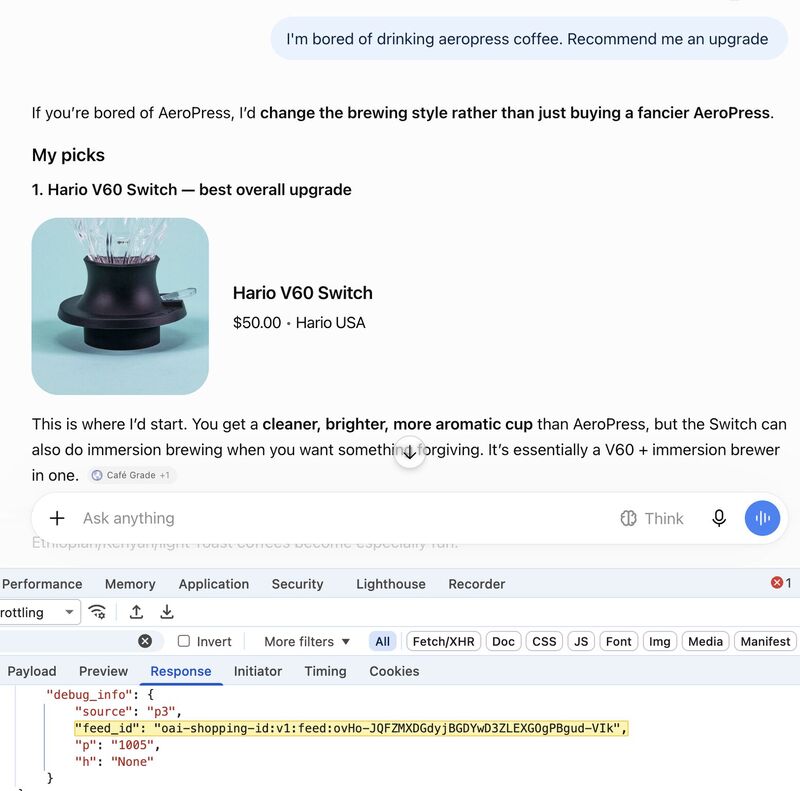The width and height of the screenshot is (800, 791).
Task: Filter requests by Font type
Action: (x=618, y=641)
